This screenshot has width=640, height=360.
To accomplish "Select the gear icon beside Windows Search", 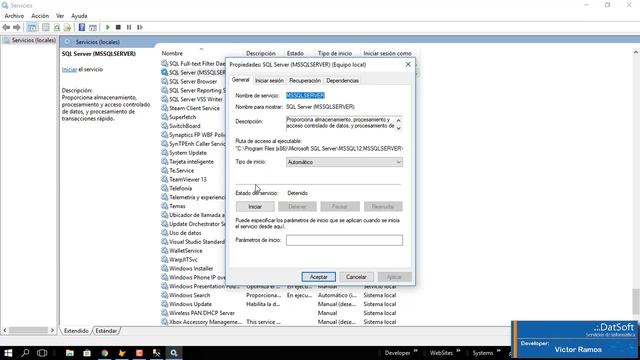I will [x=164, y=295].
